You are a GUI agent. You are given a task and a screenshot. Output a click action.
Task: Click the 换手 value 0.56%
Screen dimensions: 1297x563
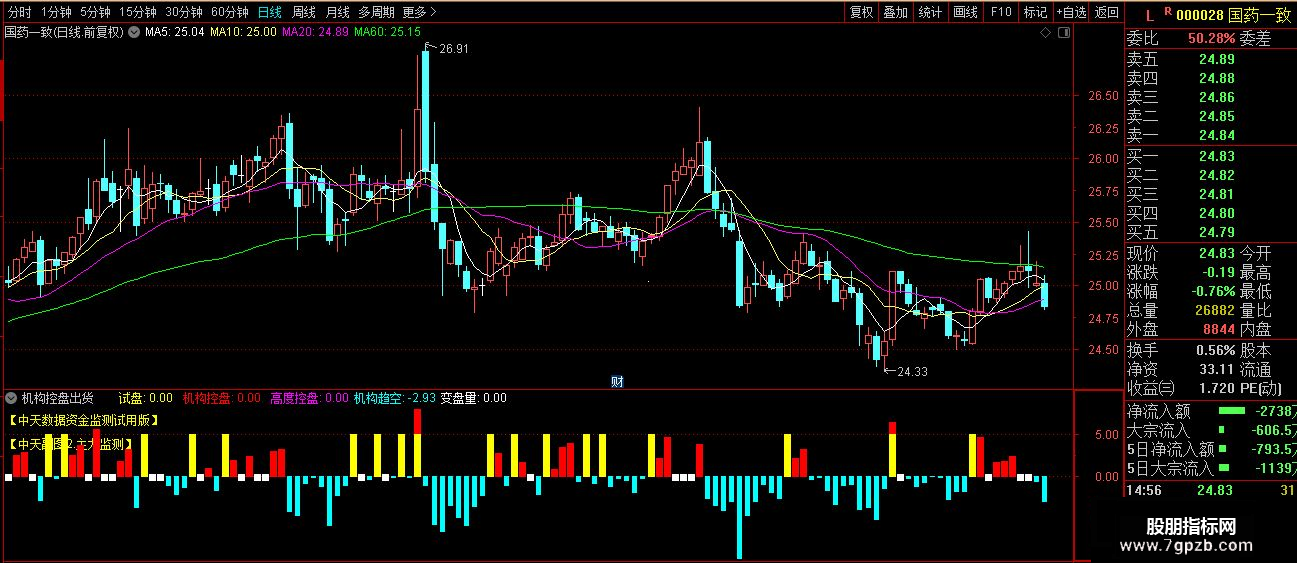tap(1214, 351)
